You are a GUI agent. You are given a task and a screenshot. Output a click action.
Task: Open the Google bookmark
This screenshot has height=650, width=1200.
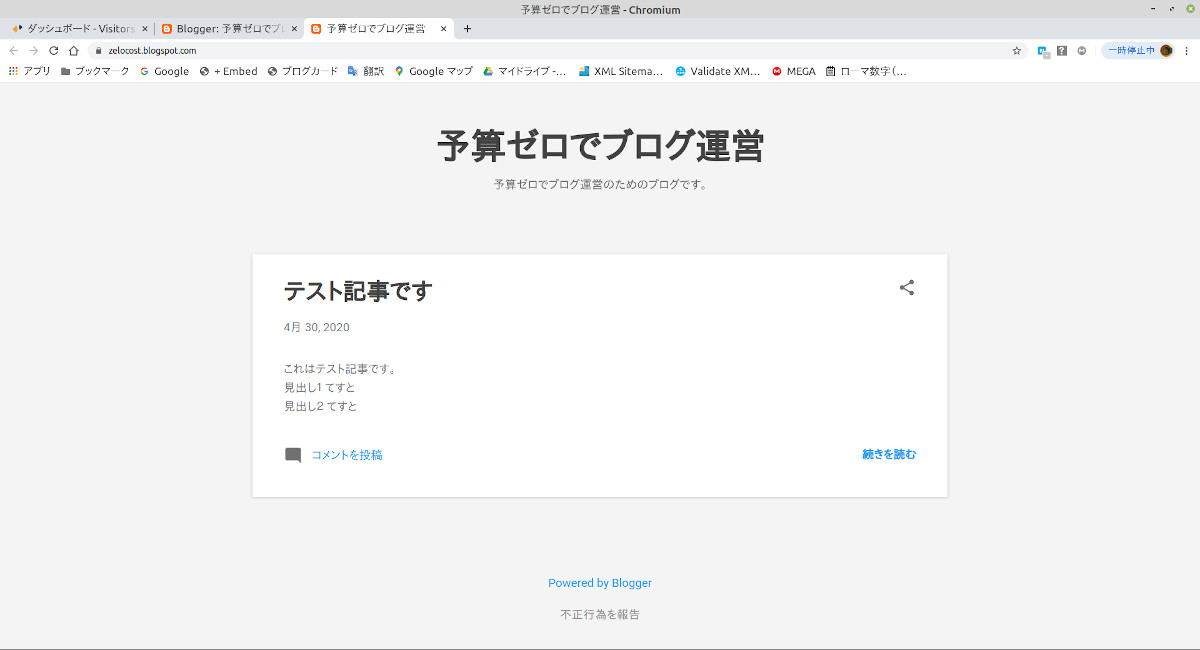pyautogui.click(x=164, y=71)
